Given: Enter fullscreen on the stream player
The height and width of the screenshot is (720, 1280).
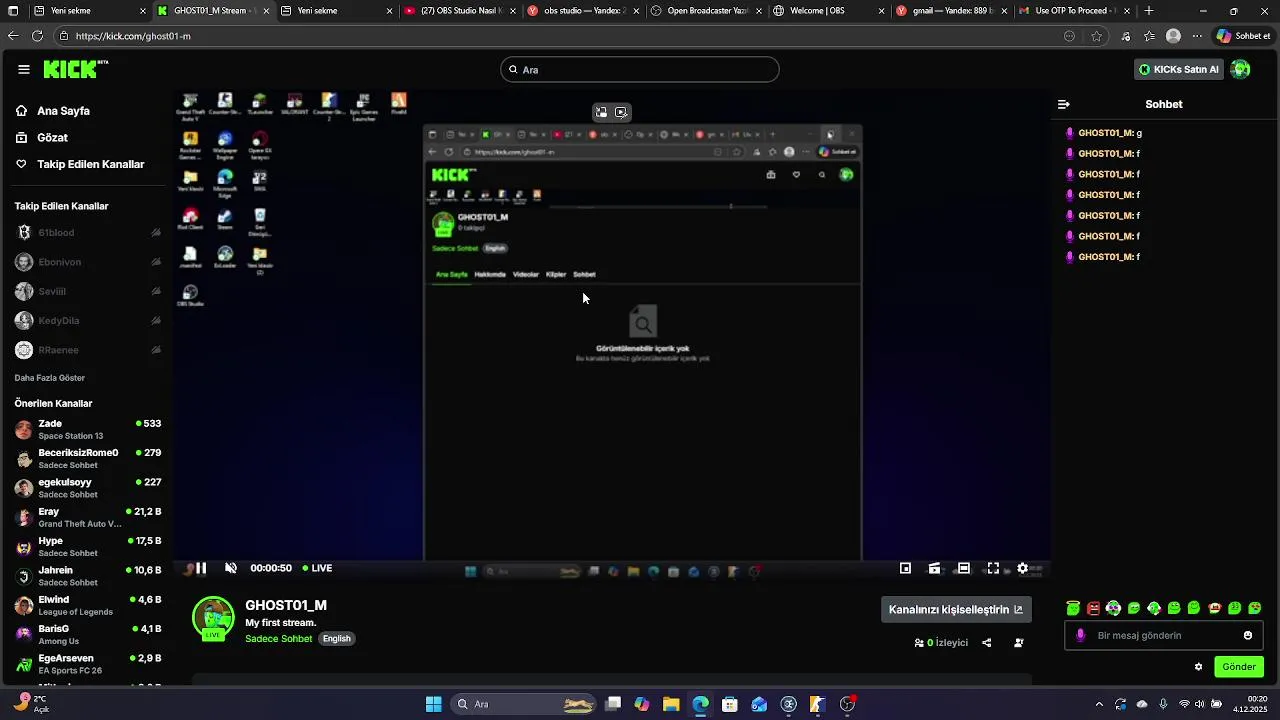Looking at the screenshot, I should point(993,568).
